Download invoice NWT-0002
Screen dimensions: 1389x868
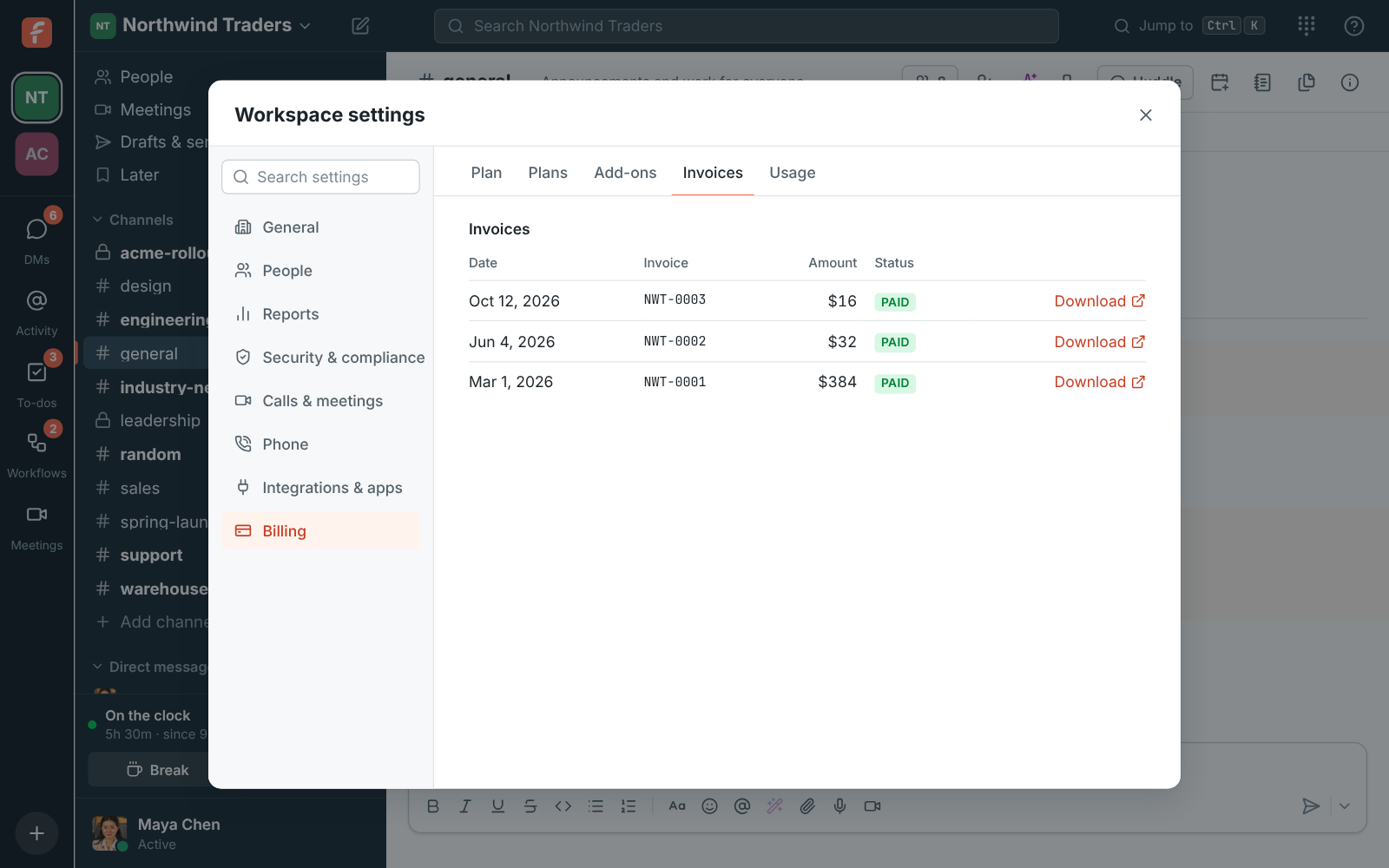pos(1099,342)
